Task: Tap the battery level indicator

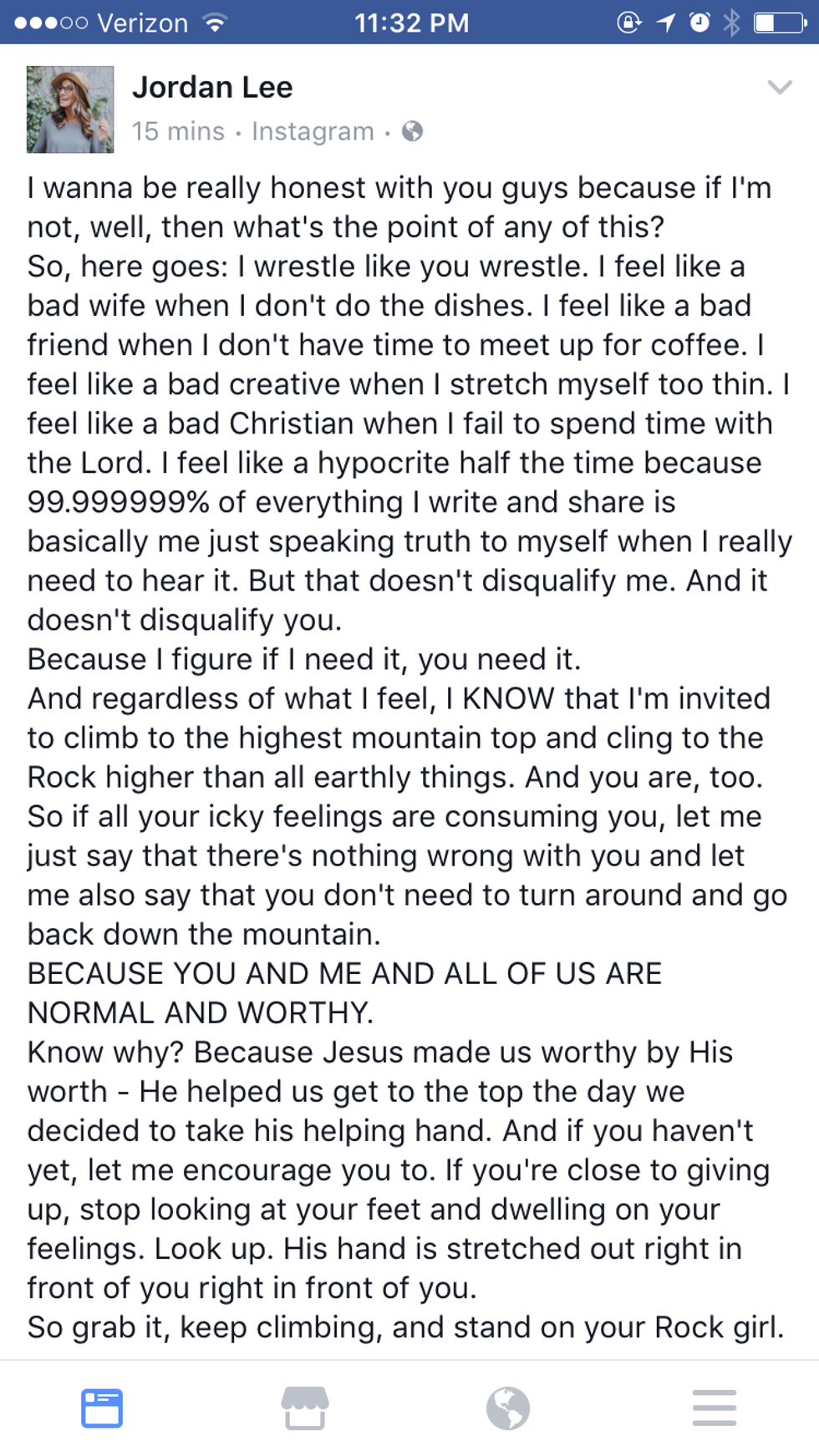Action: [781, 23]
